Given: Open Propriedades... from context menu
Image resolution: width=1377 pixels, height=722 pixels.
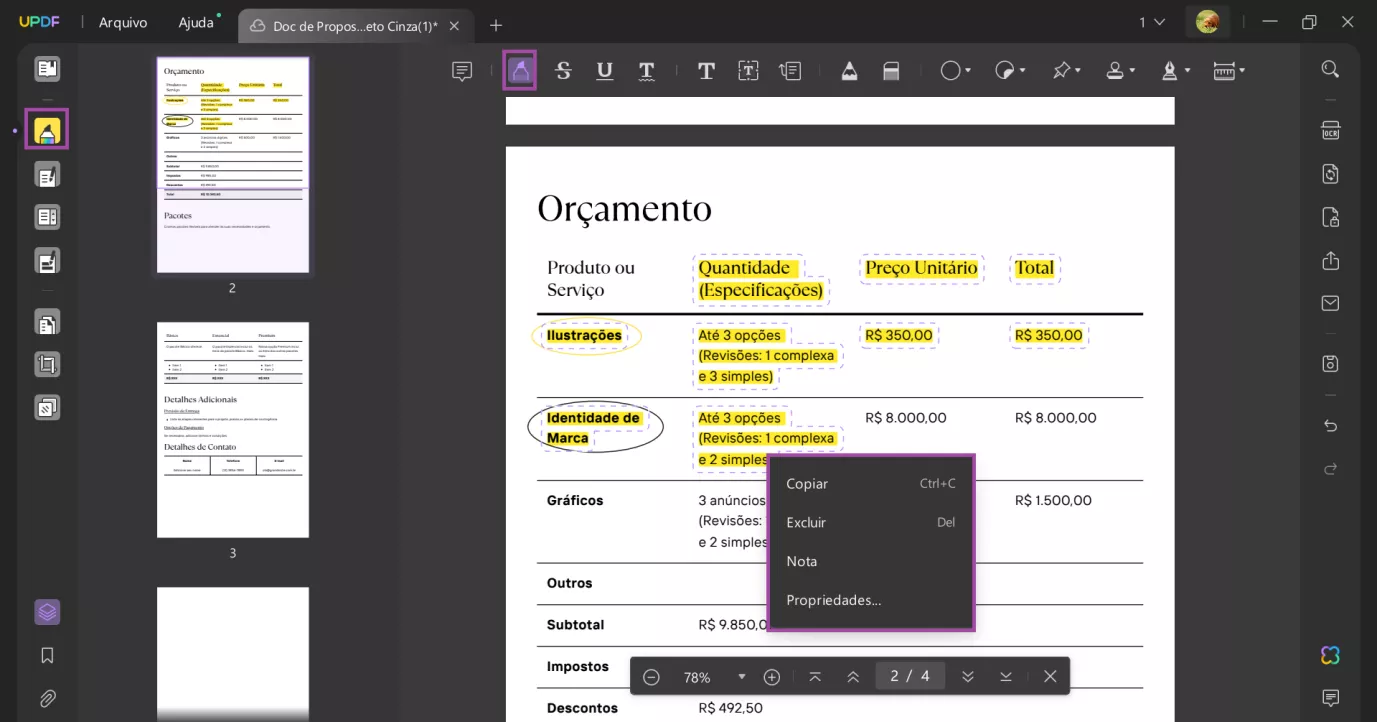Looking at the screenshot, I should click(871, 600).
